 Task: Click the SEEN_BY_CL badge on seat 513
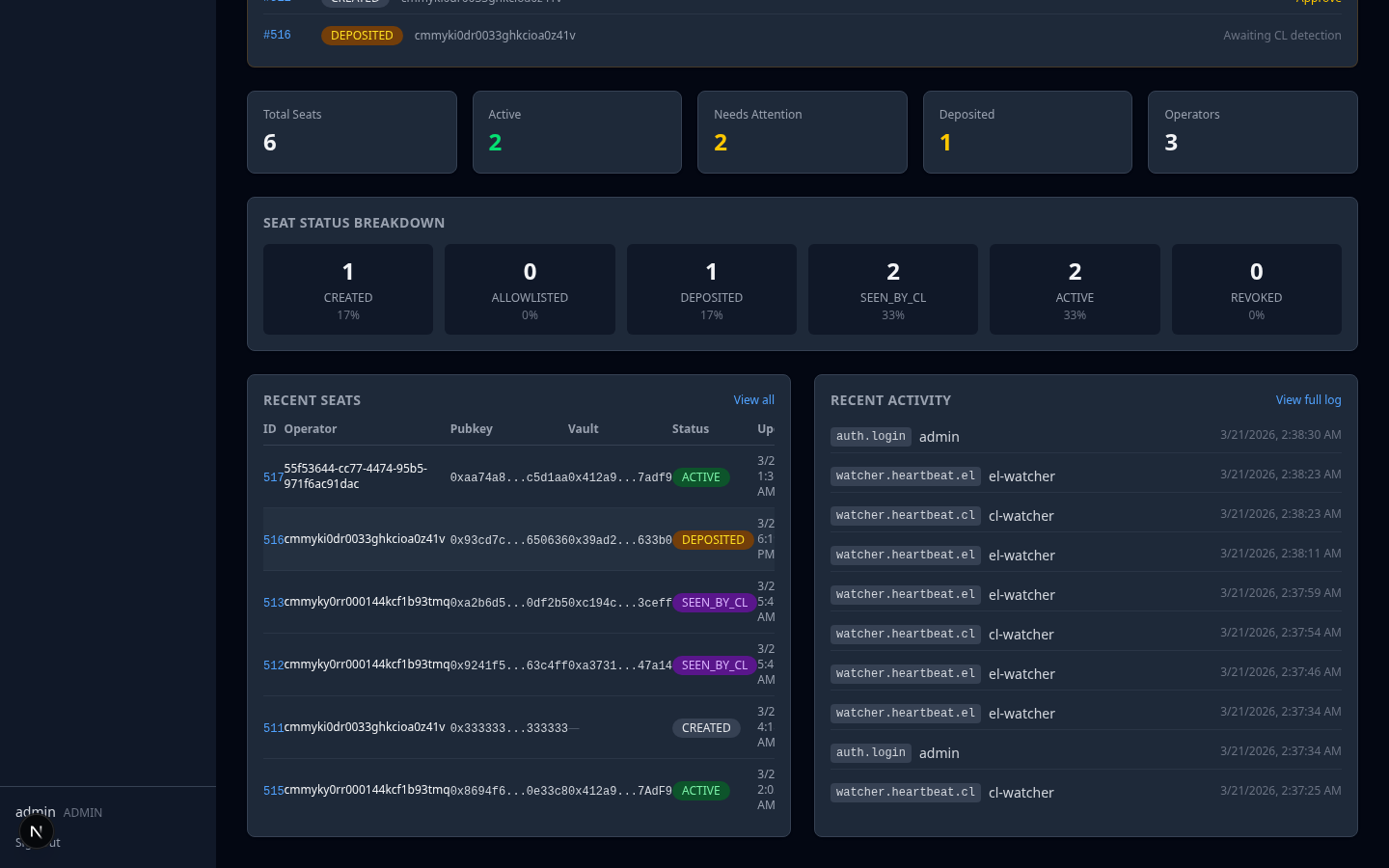point(715,602)
